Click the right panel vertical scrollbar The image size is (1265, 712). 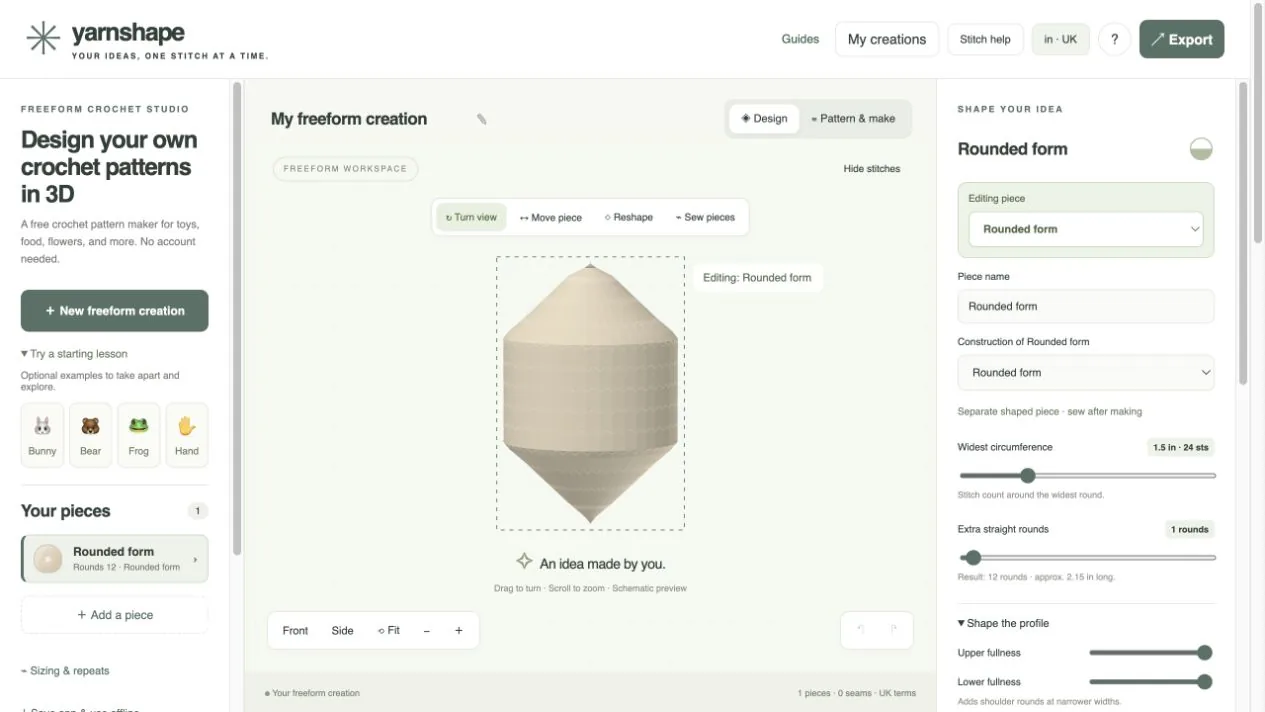click(1243, 234)
